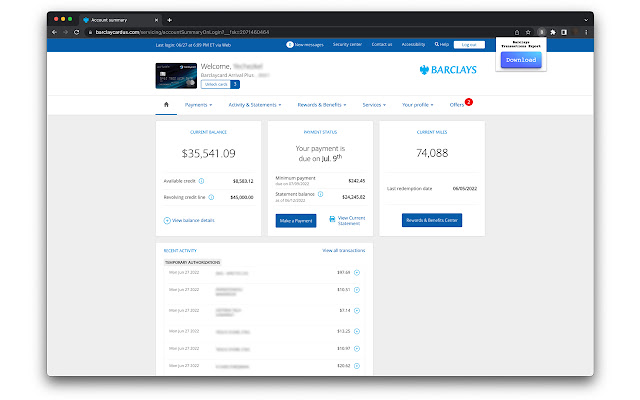This screenshot has height=400, width=640.
Task: Expand the $10.97 transaction arrow
Action: (x=357, y=349)
